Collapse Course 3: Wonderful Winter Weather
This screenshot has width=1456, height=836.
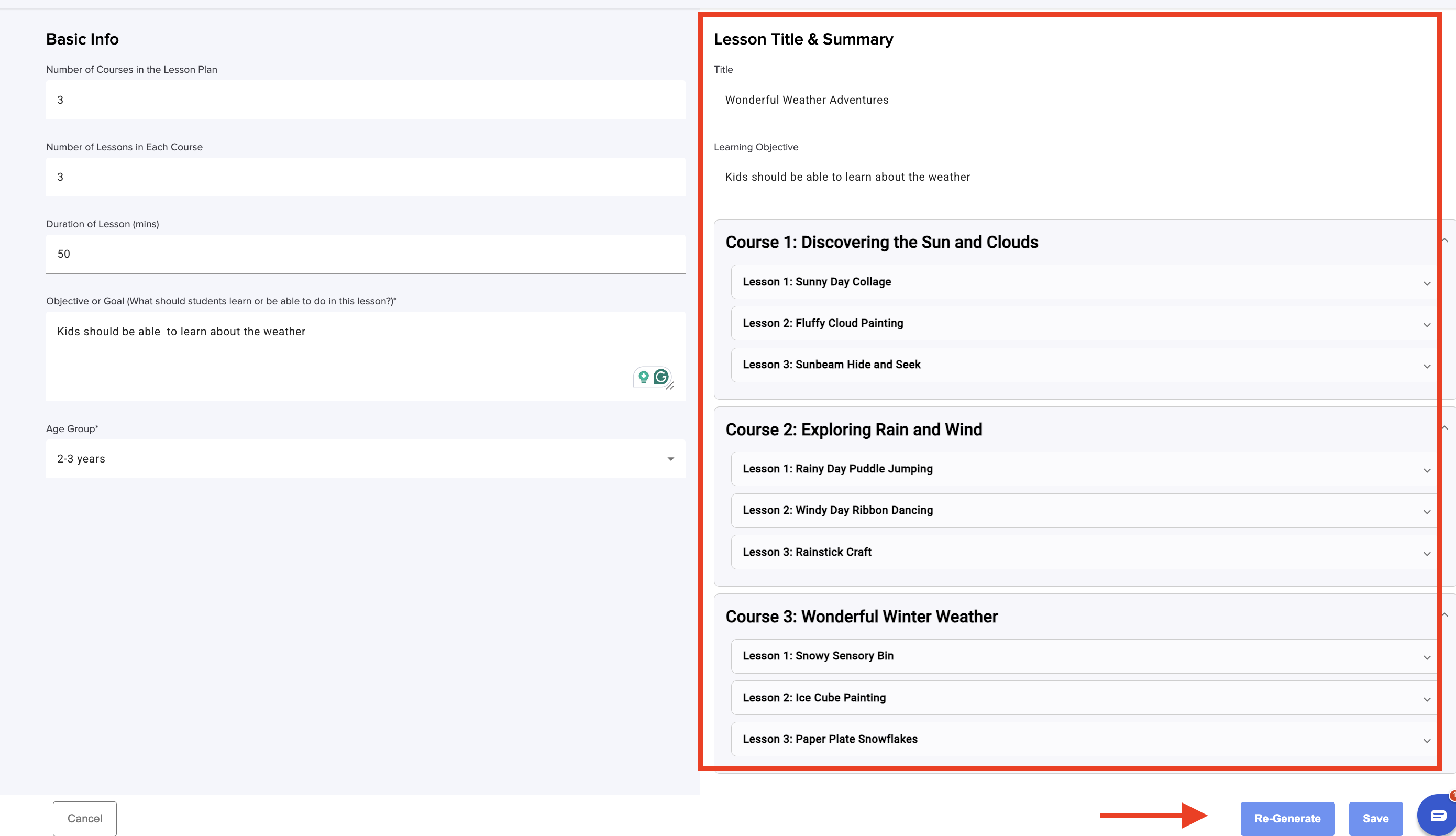[x=1444, y=615]
